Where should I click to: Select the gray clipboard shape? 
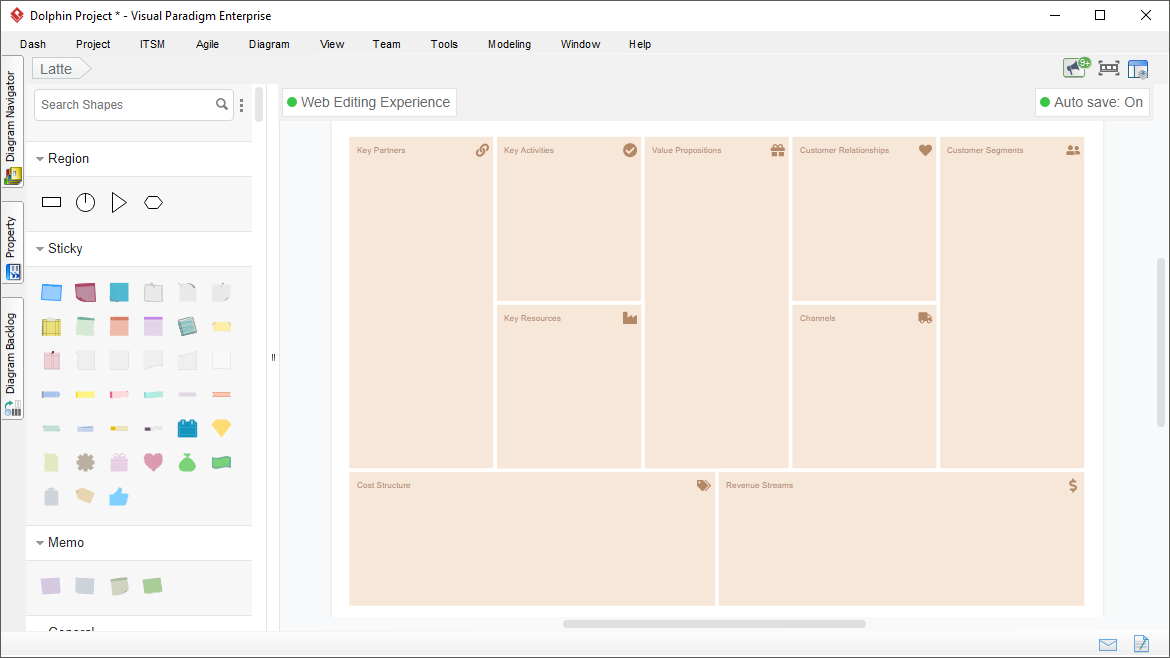51,496
